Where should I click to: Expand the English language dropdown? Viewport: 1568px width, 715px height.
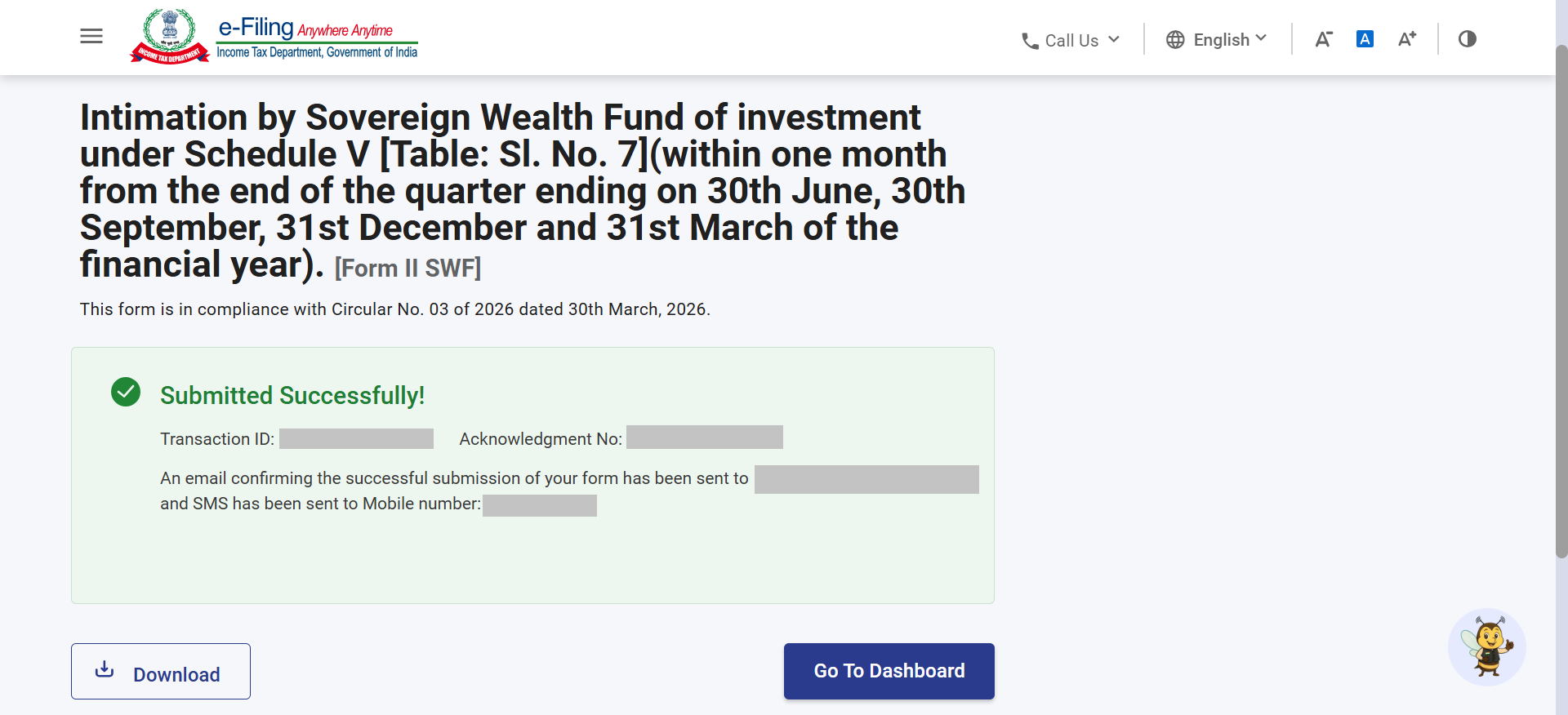point(1217,40)
